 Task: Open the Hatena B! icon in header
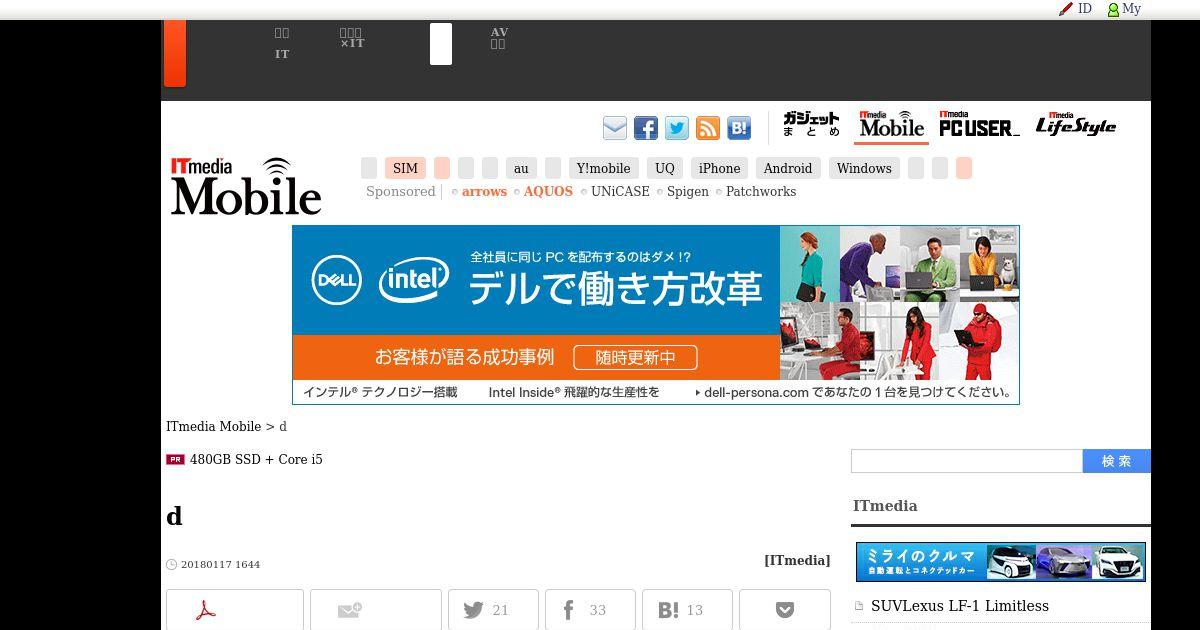coord(739,128)
